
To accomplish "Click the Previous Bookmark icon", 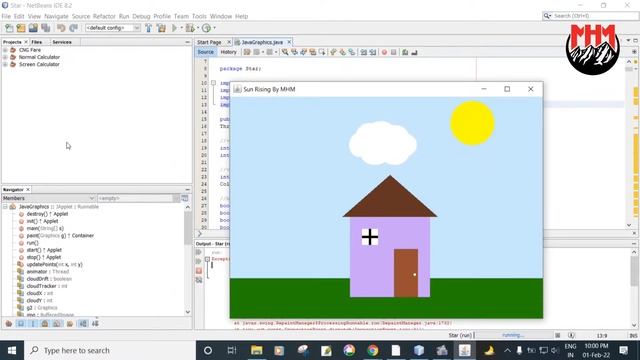I will (x=333, y=52).
